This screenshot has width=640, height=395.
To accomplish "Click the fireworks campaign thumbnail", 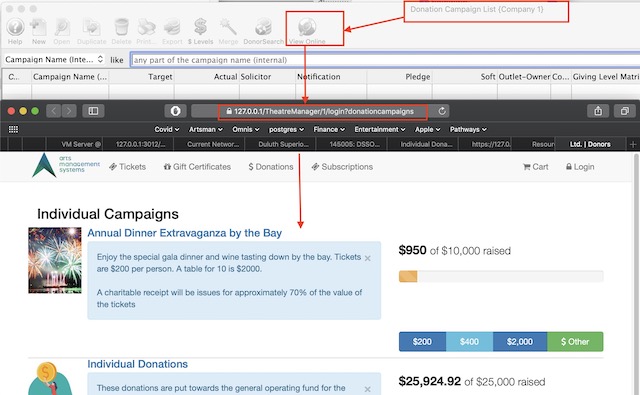I will pos(55,260).
